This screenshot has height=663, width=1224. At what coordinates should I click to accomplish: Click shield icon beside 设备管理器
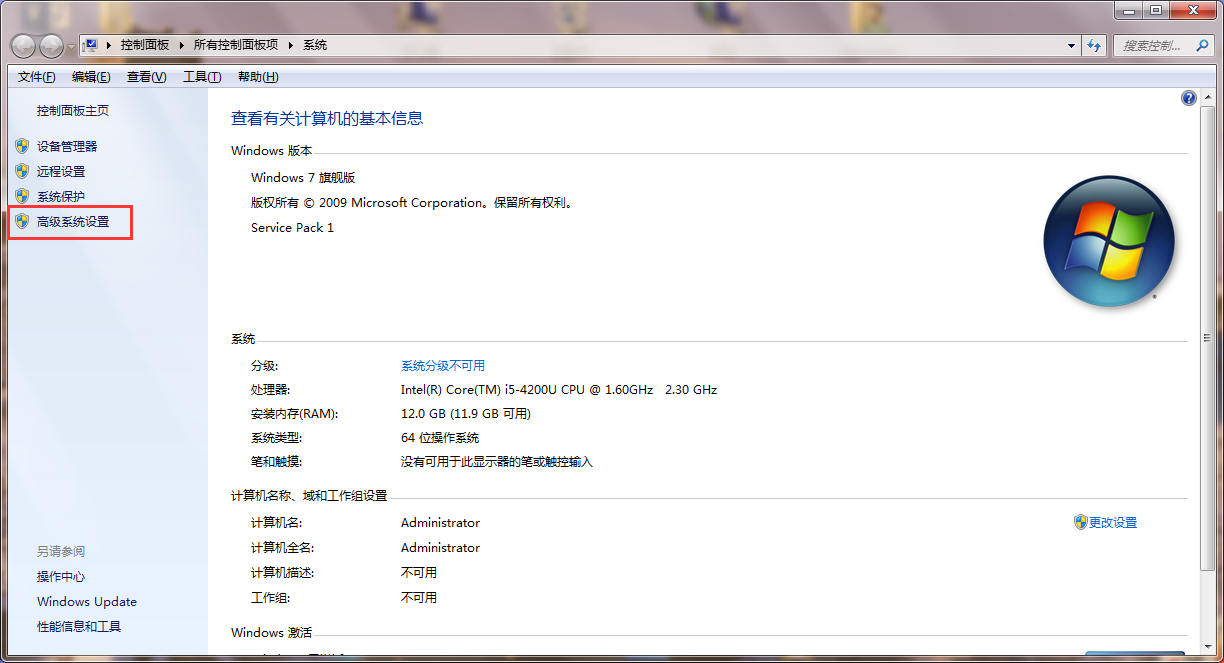[22, 146]
